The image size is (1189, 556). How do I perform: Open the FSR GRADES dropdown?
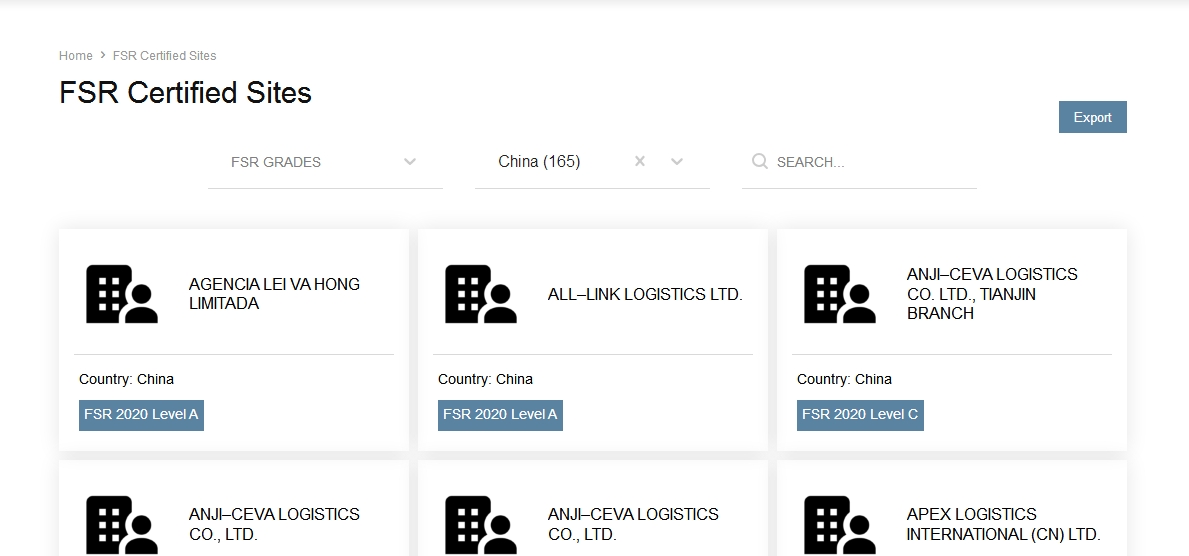coord(325,162)
